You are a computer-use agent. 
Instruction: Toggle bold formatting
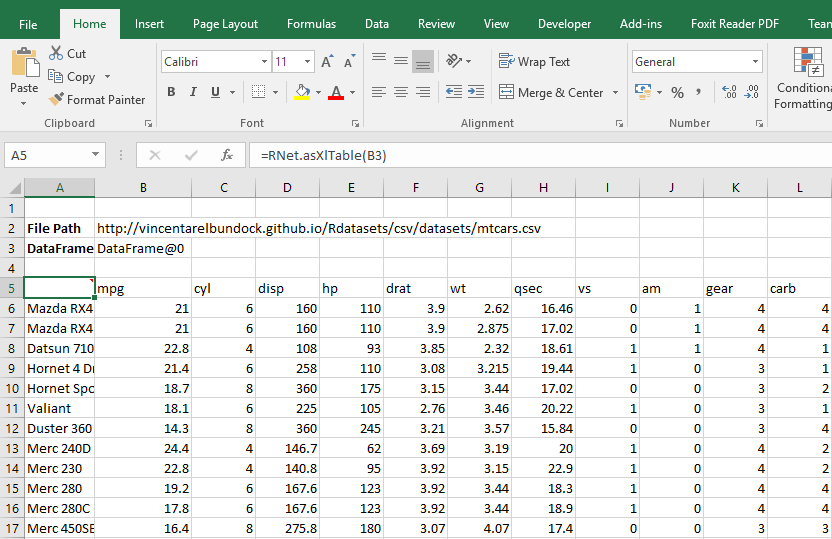(171, 92)
